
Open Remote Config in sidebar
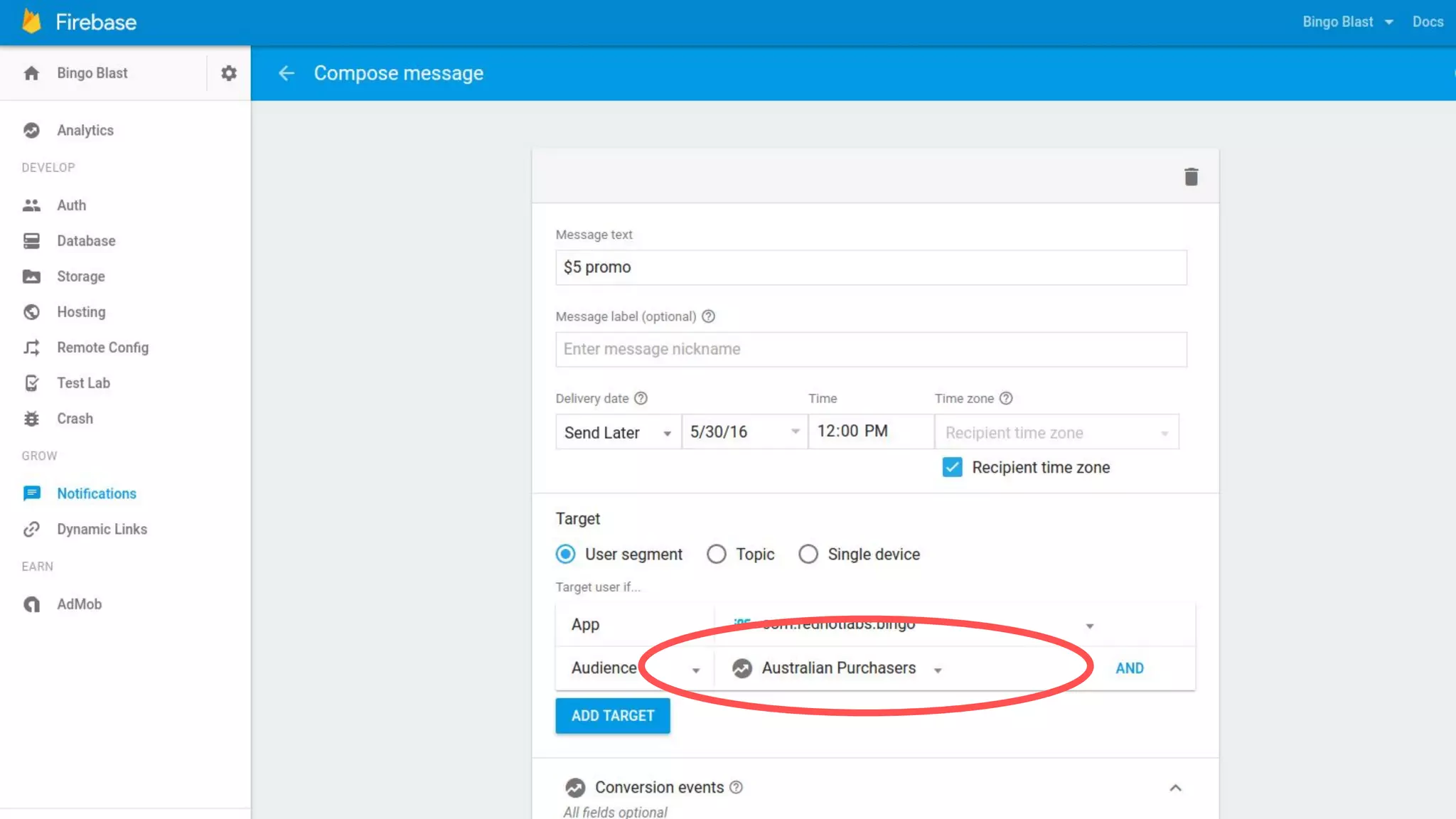(102, 348)
